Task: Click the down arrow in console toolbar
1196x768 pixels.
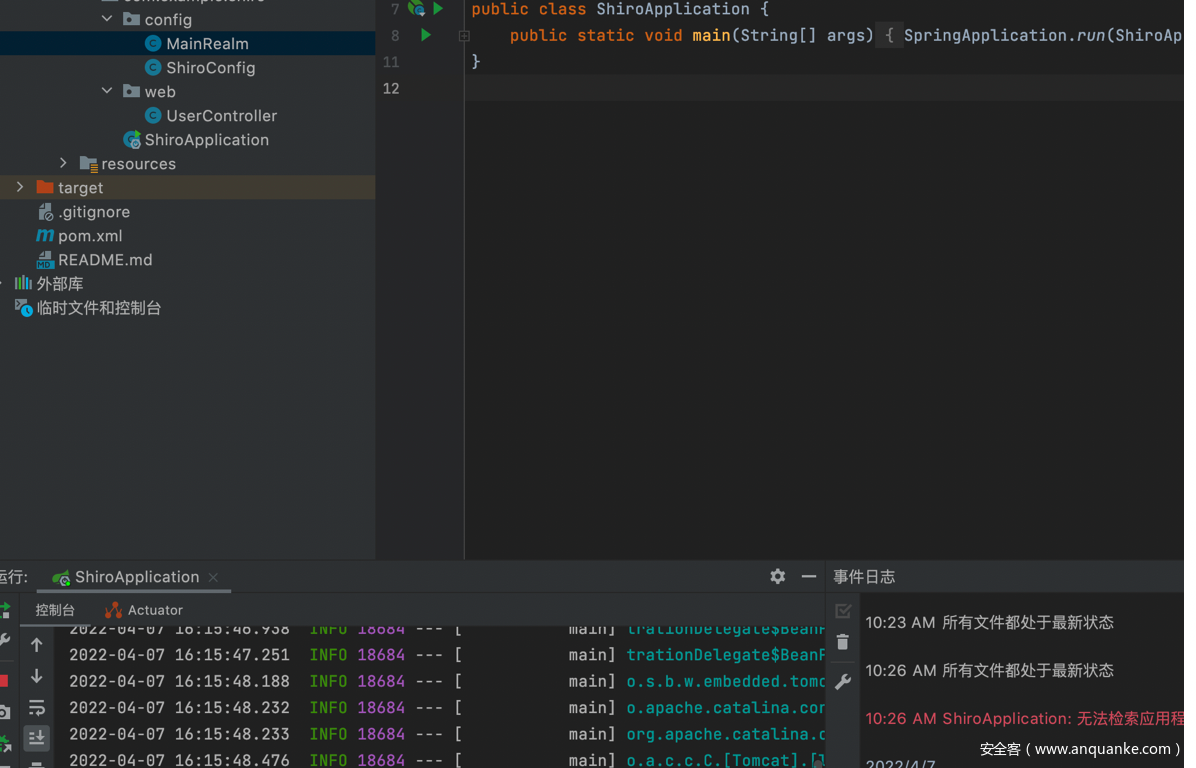Action: pyautogui.click(x=37, y=676)
